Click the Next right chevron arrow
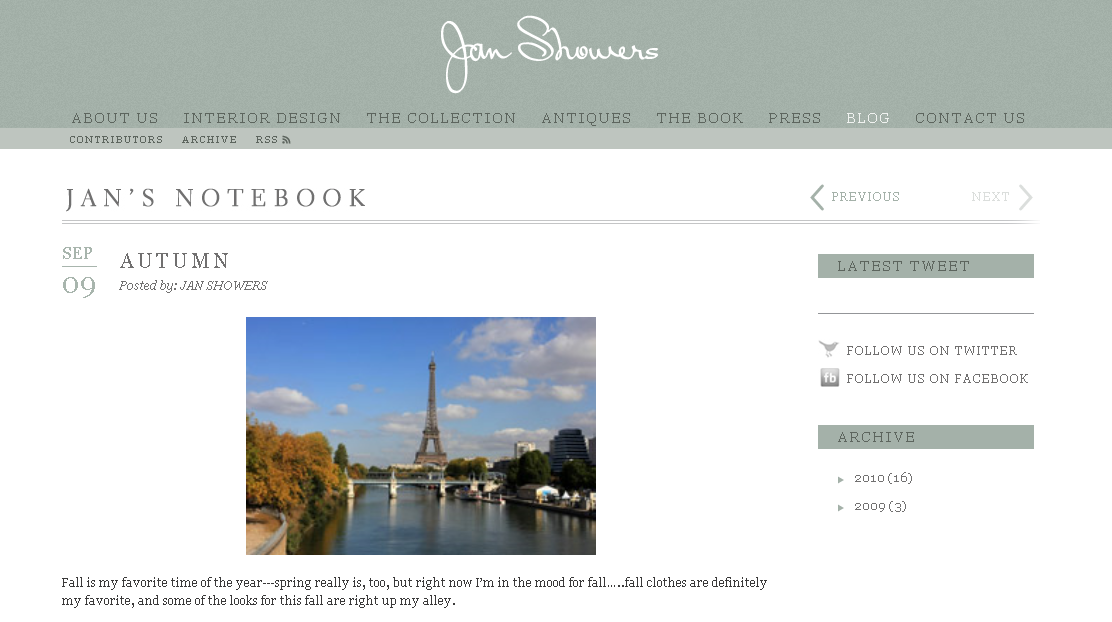The width and height of the screenshot is (1112, 622). click(x=1025, y=197)
